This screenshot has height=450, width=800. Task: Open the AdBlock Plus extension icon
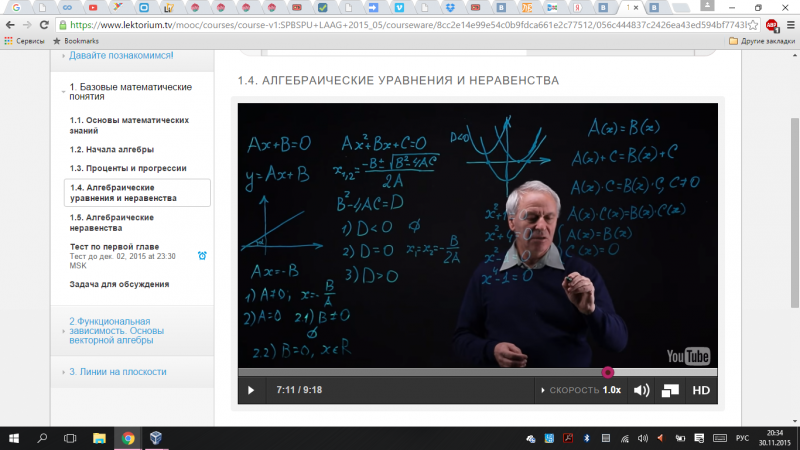tap(771, 25)
